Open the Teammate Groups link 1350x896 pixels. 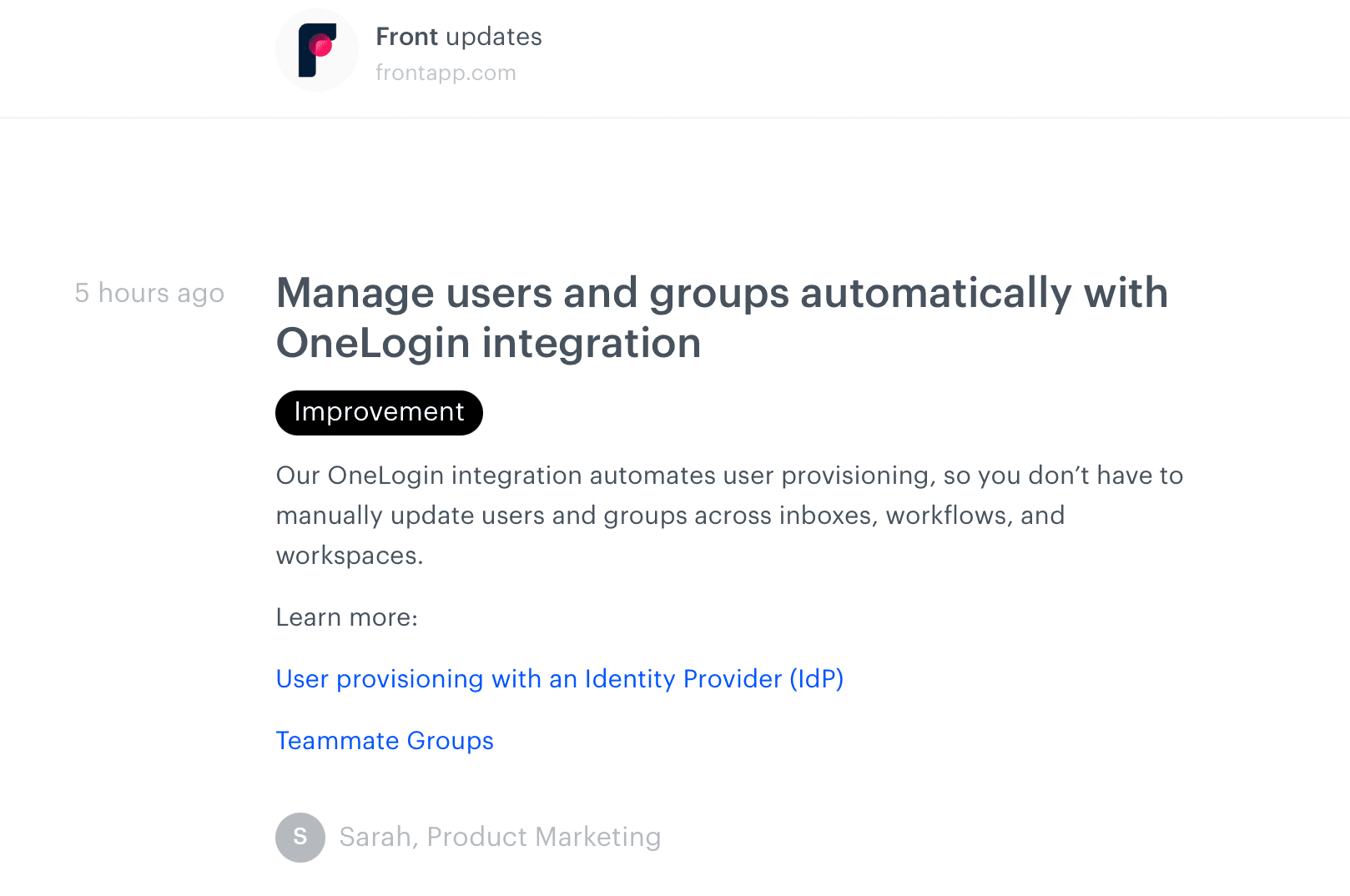tap(385, 741)
